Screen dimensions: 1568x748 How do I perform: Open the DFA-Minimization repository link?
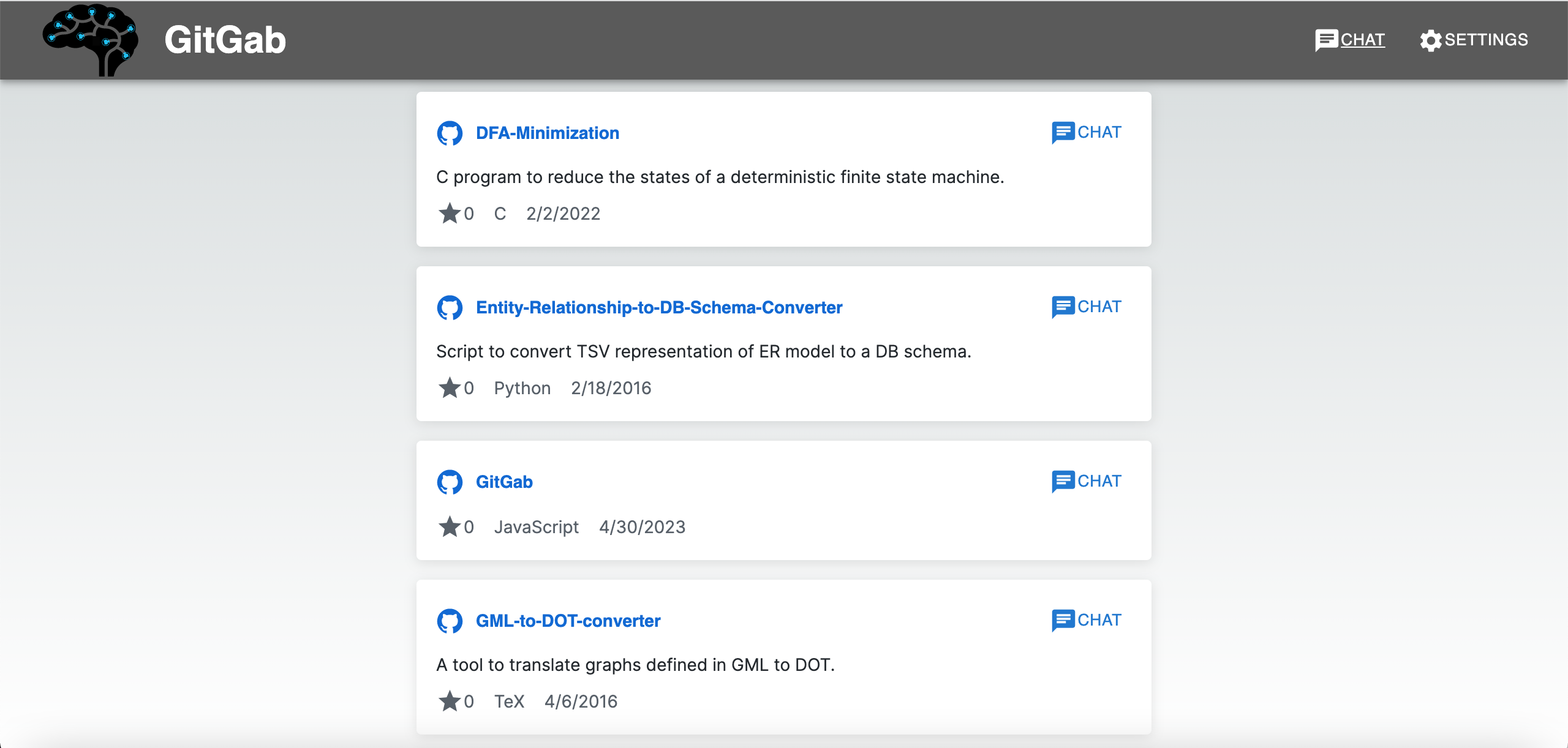tap(548, 133)
